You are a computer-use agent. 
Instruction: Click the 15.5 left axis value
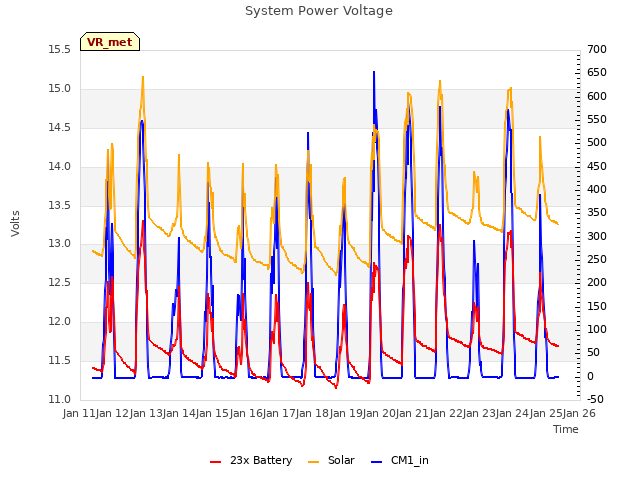[59, 50]
